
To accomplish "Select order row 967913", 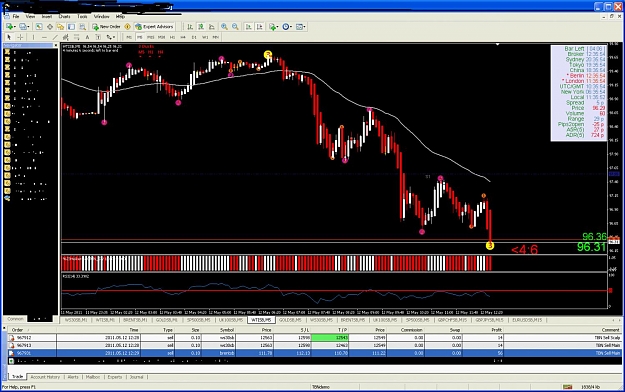I will 314,345.
